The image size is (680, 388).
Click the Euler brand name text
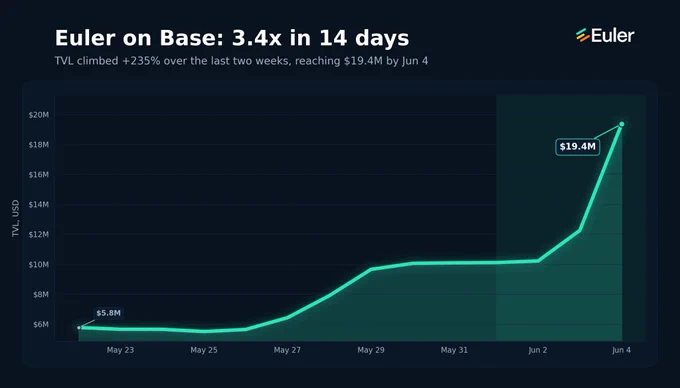(613, 36)
